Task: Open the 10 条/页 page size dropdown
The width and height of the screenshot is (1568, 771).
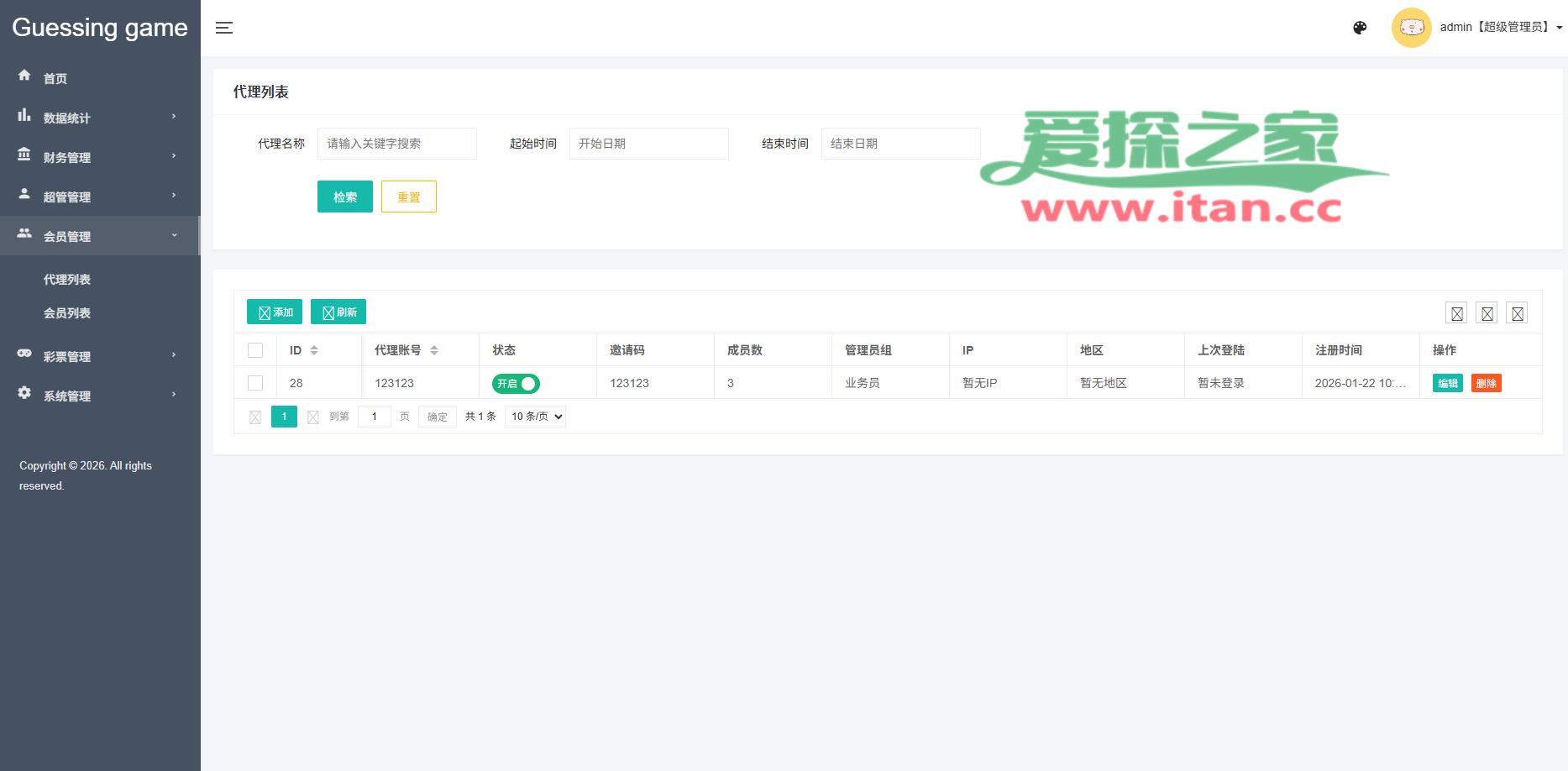Action: (535, 417)
